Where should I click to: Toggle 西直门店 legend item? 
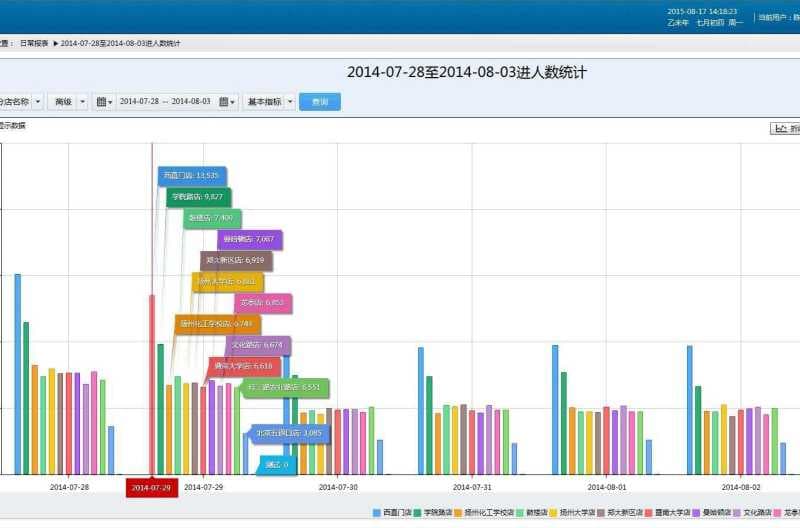point(390,513)
